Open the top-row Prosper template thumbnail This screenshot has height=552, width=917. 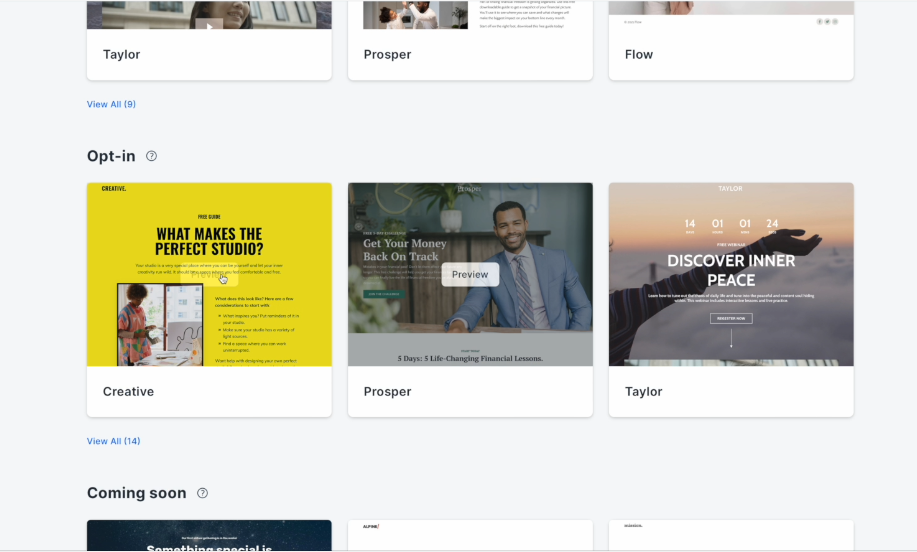(470, 14)
